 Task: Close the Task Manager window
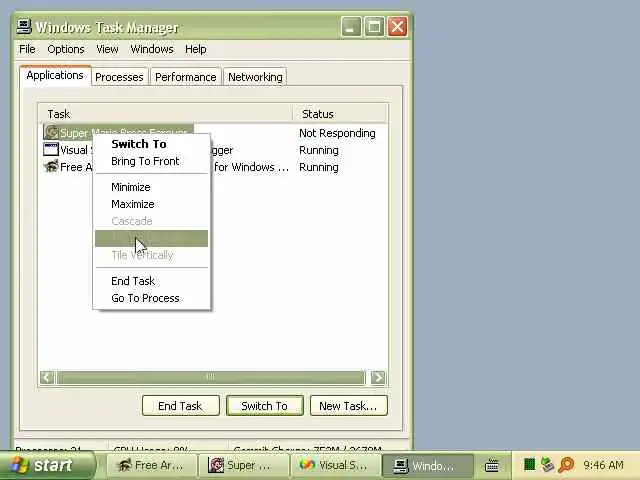[397, 27]
